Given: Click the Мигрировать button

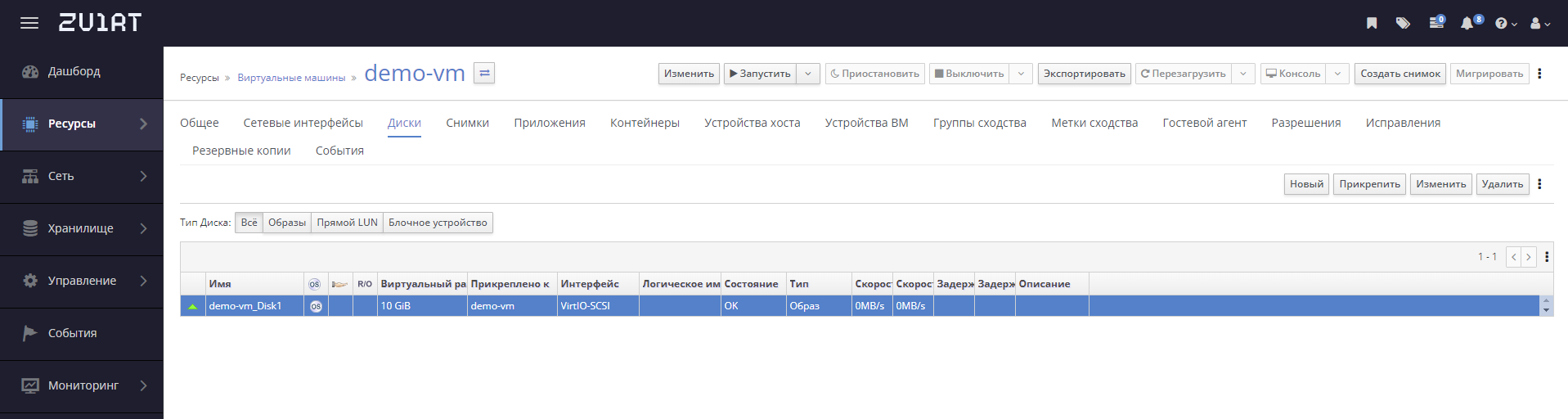Looking at the screenshot, I should pos(1489,74).
